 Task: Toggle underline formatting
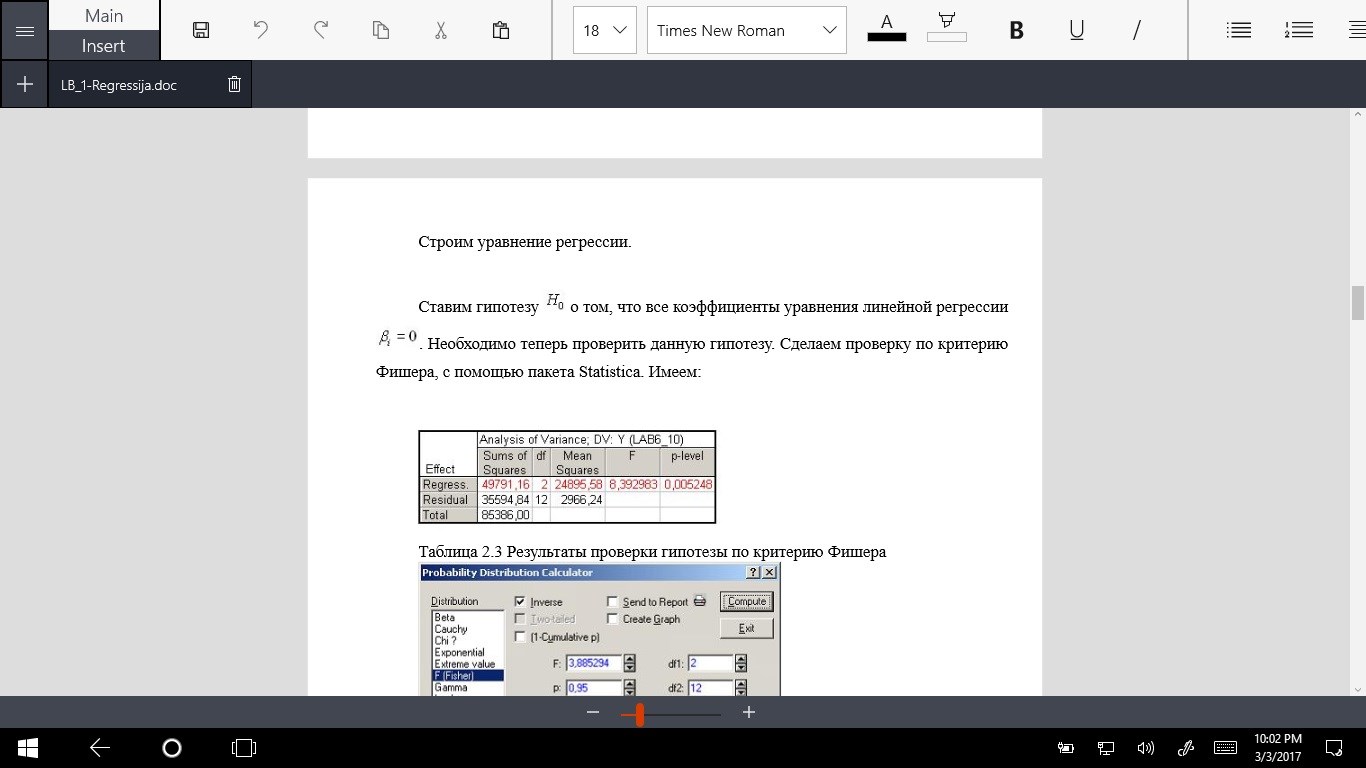point(1076,30)
